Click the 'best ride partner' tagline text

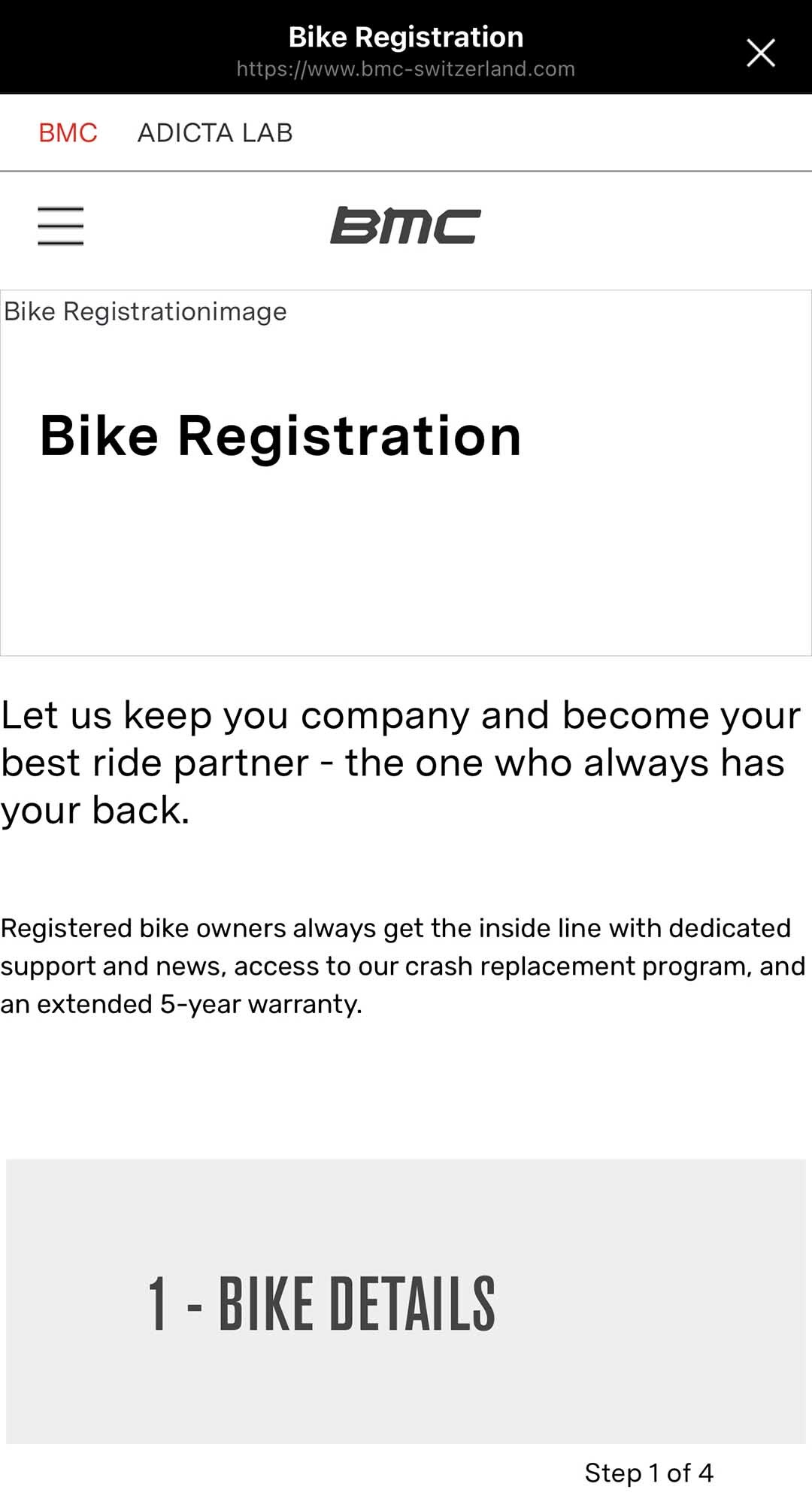155,763
